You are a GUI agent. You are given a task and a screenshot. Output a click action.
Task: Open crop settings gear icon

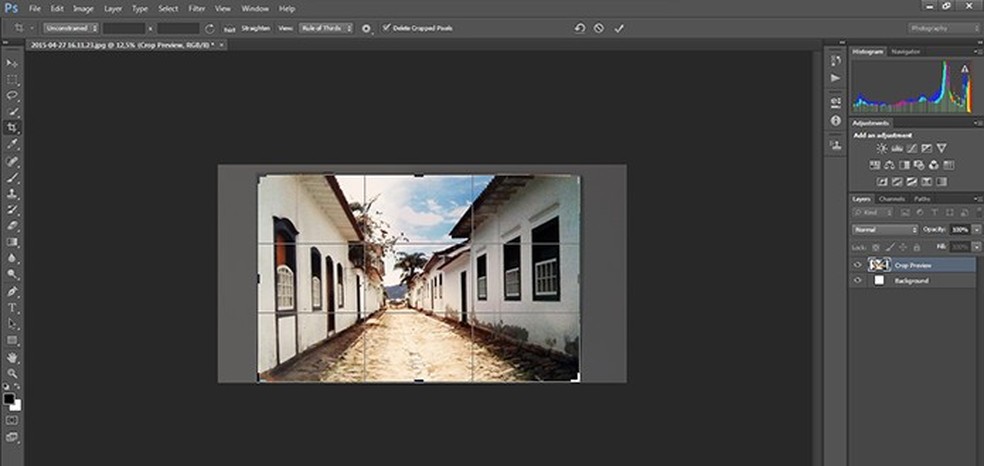coord(366,28)
